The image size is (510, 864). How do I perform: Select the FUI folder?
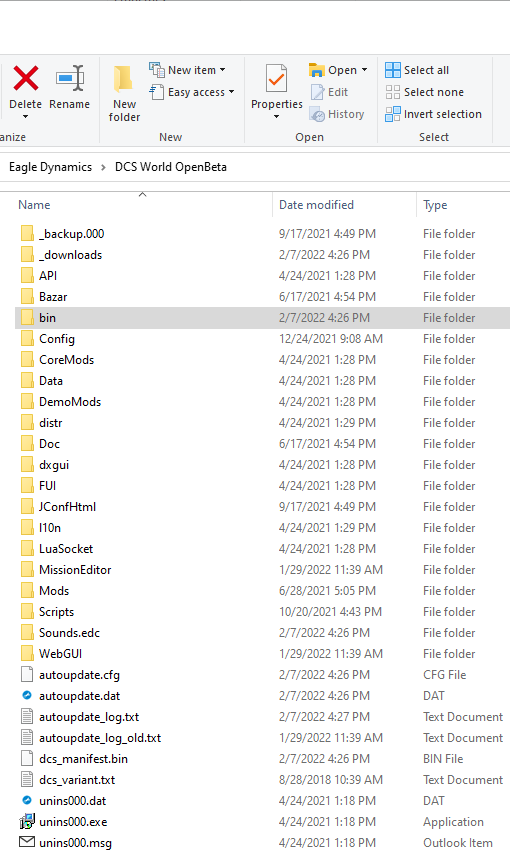click(x=47, y=485)
